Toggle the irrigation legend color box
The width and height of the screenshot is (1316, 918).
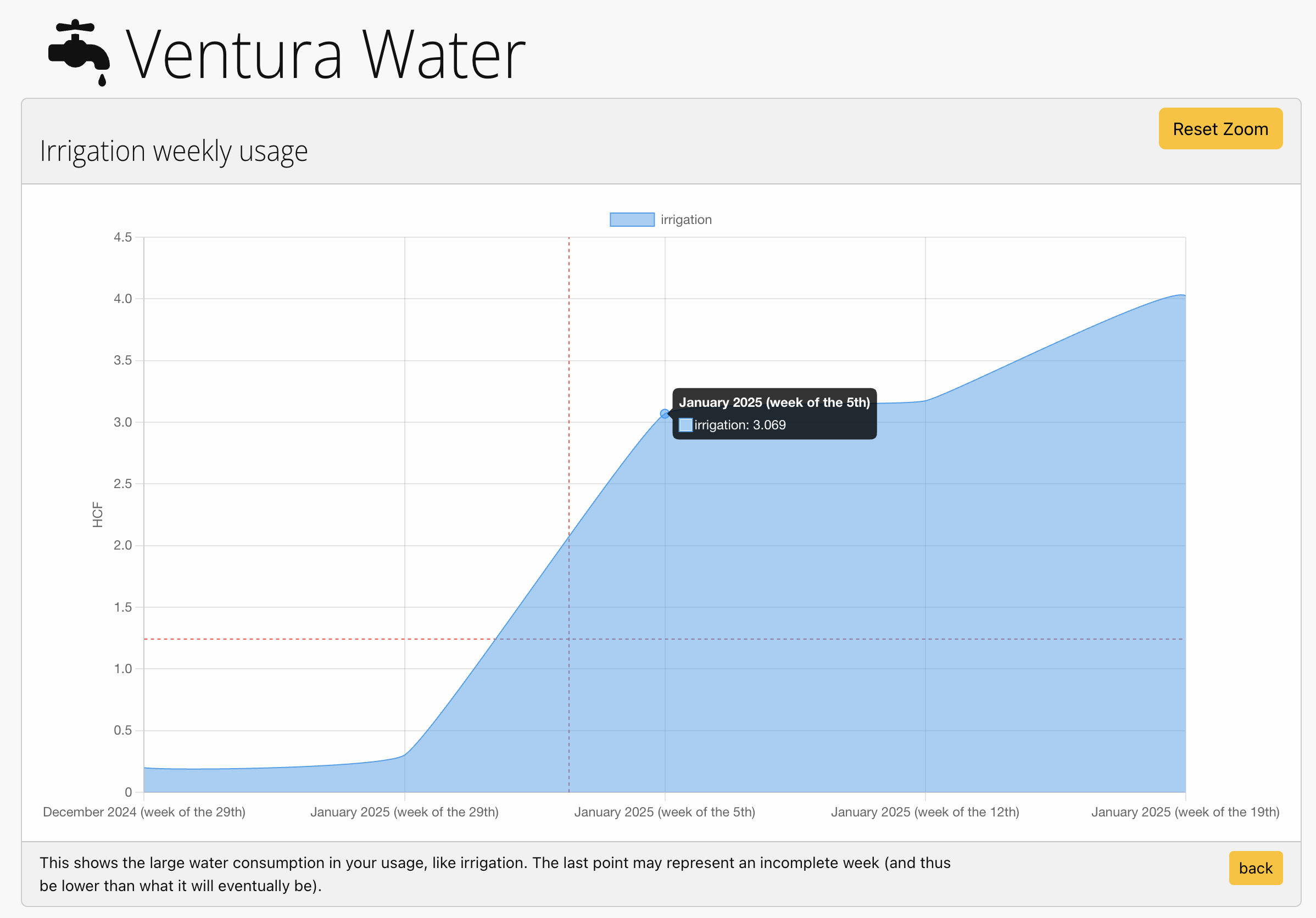click(x=632, y=220)
